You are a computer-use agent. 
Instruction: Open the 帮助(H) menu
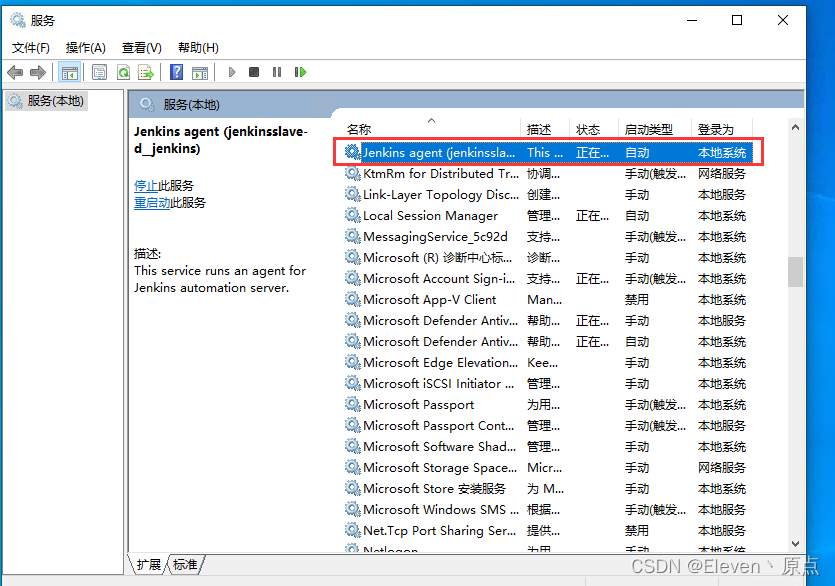(x=198, y=48)
